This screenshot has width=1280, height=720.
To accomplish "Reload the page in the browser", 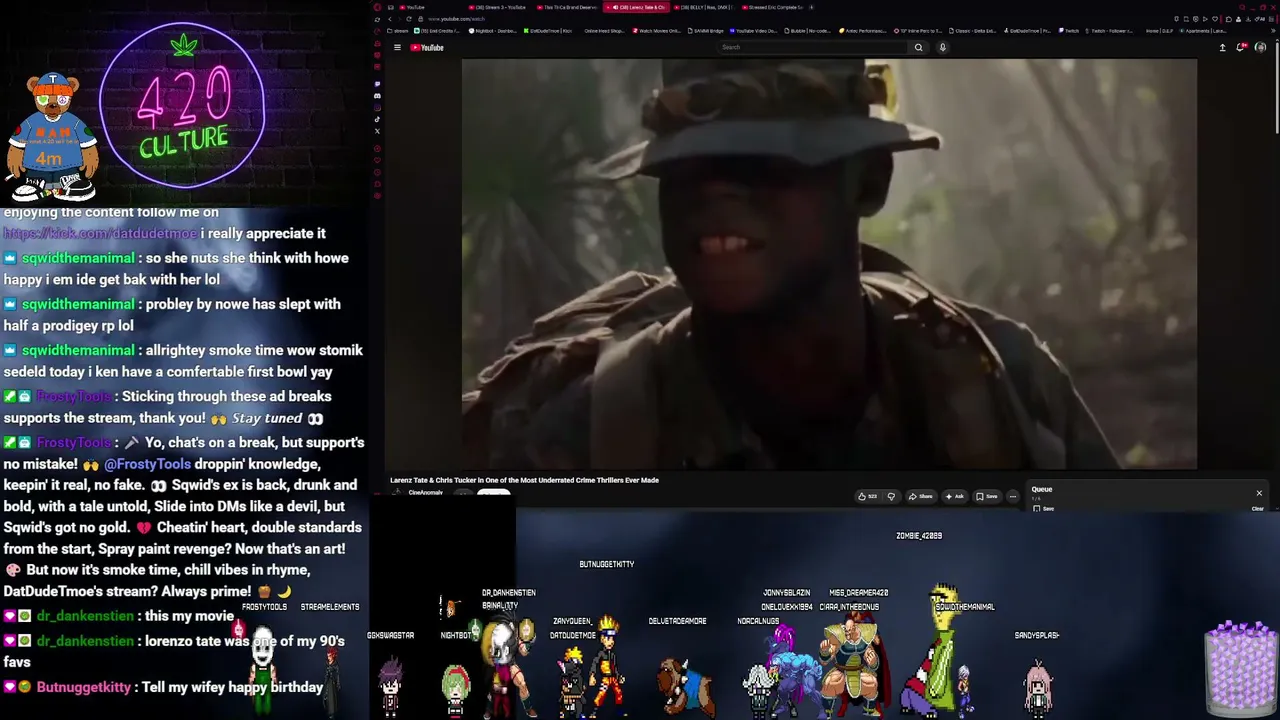I will (409, 19).
